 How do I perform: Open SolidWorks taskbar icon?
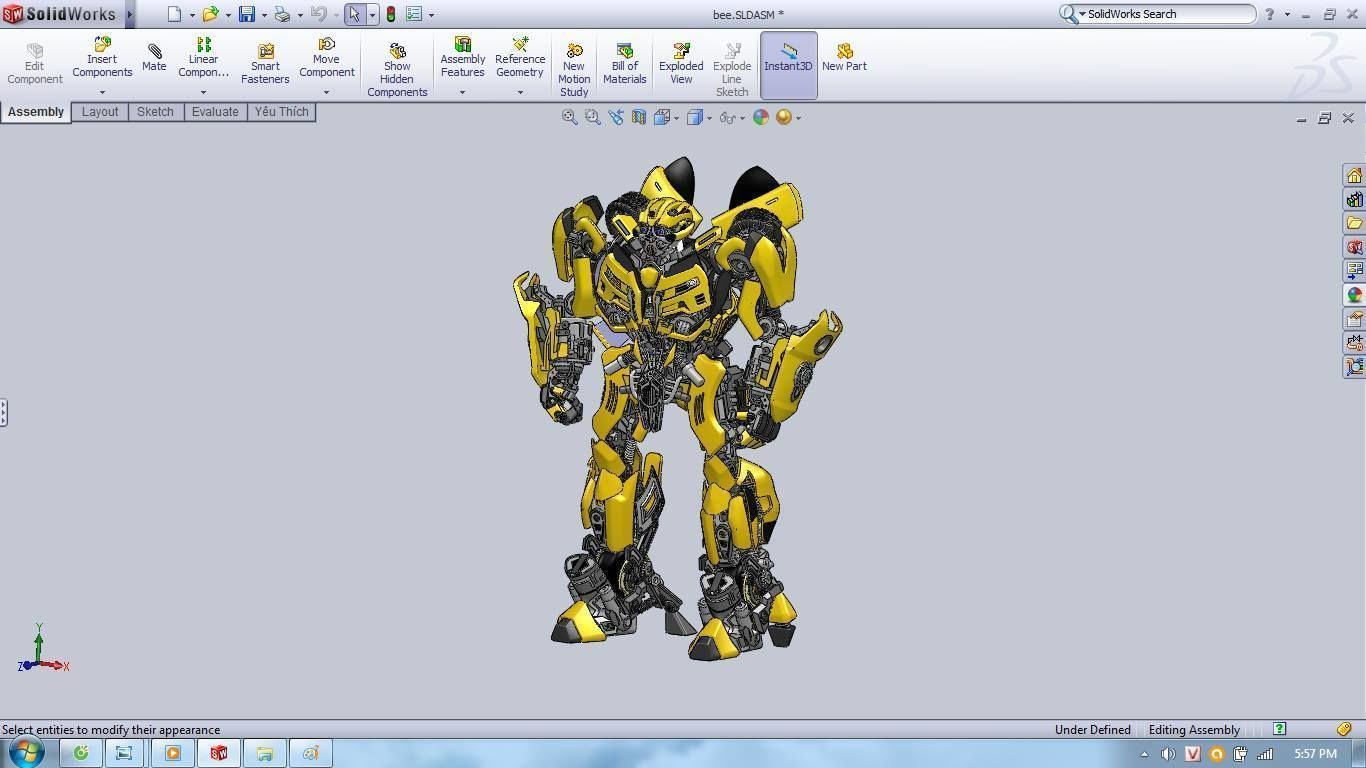(218, 753)
